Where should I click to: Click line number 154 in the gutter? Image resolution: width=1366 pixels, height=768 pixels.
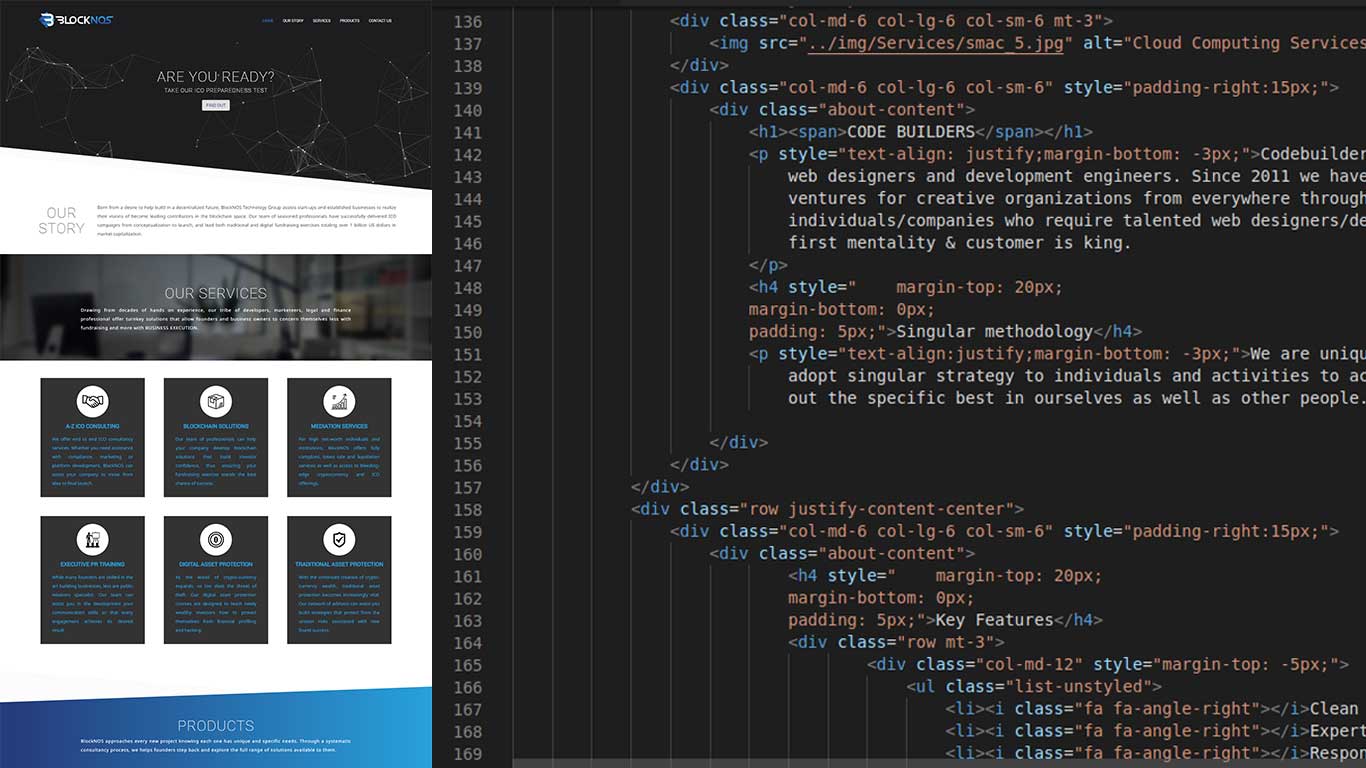tap(467, 420)
